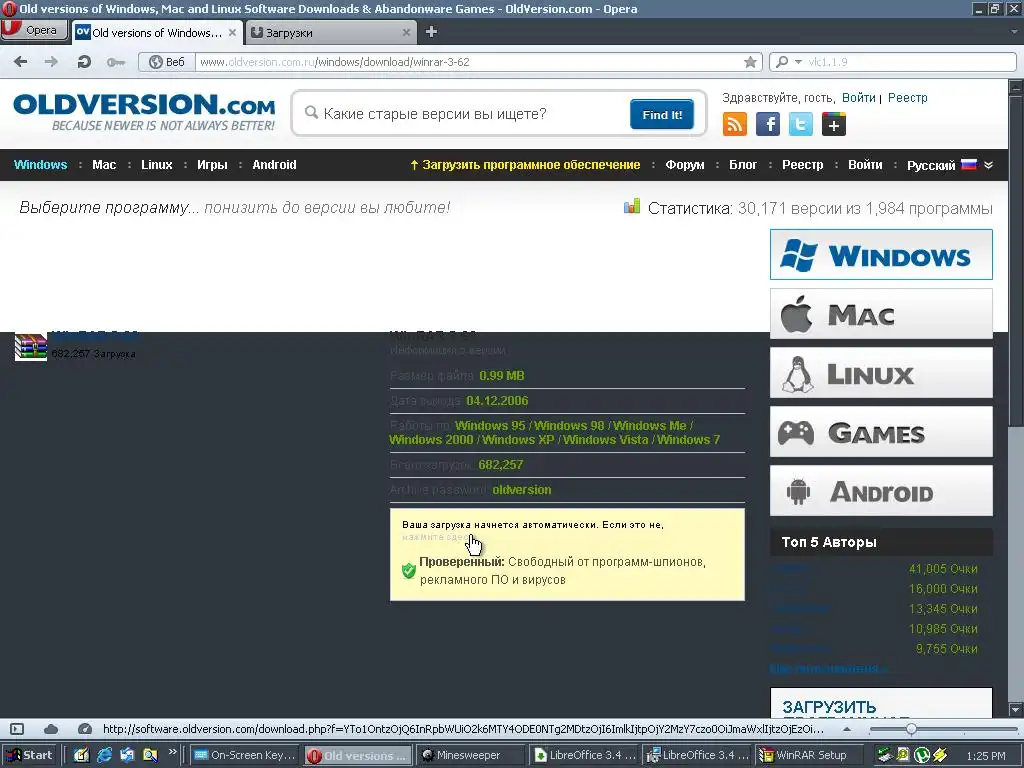The image size is (1024, 768).
Task: Switch to the Загрузки tab
Action: 330,33
